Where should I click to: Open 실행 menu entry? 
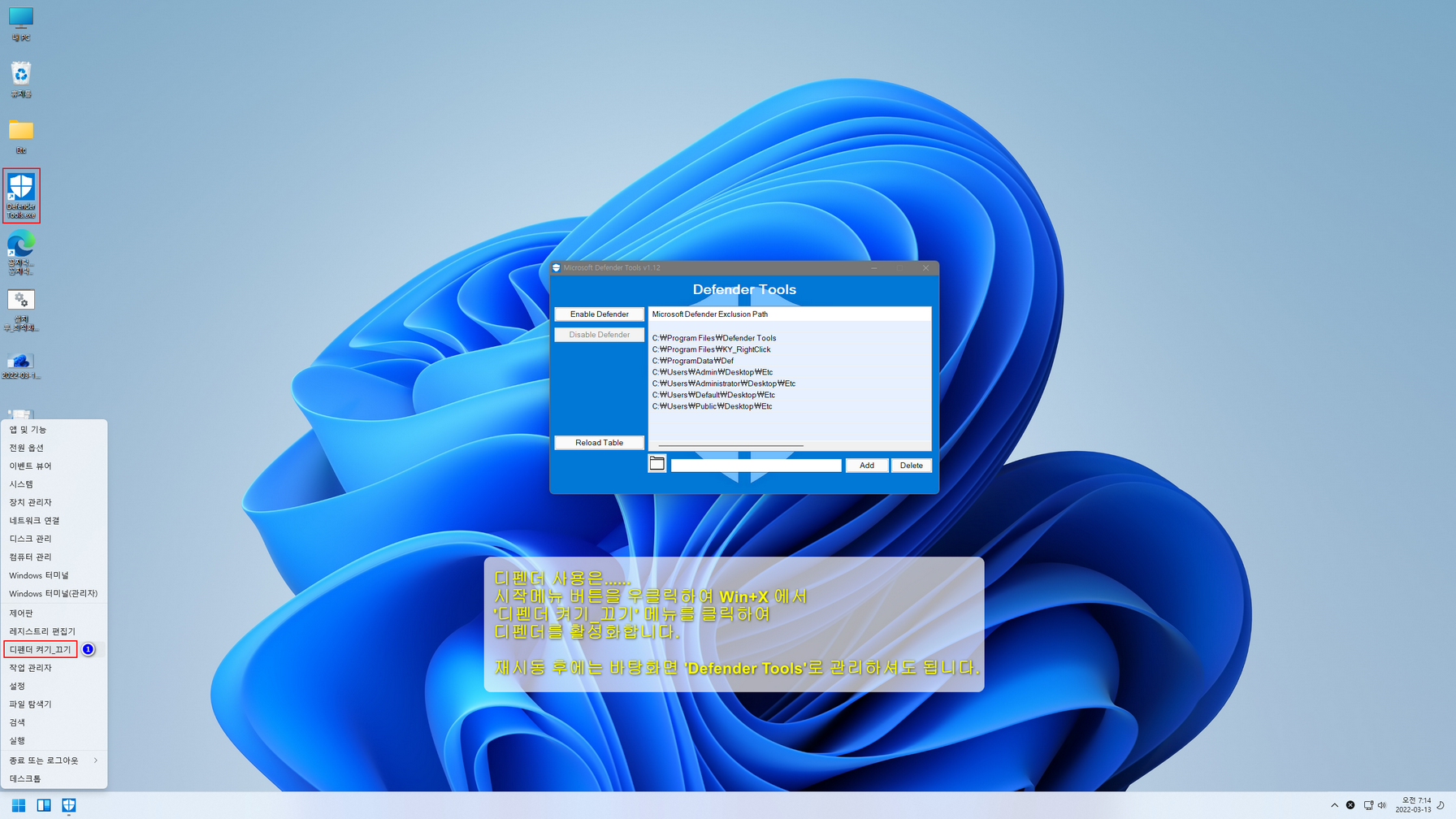54,740
